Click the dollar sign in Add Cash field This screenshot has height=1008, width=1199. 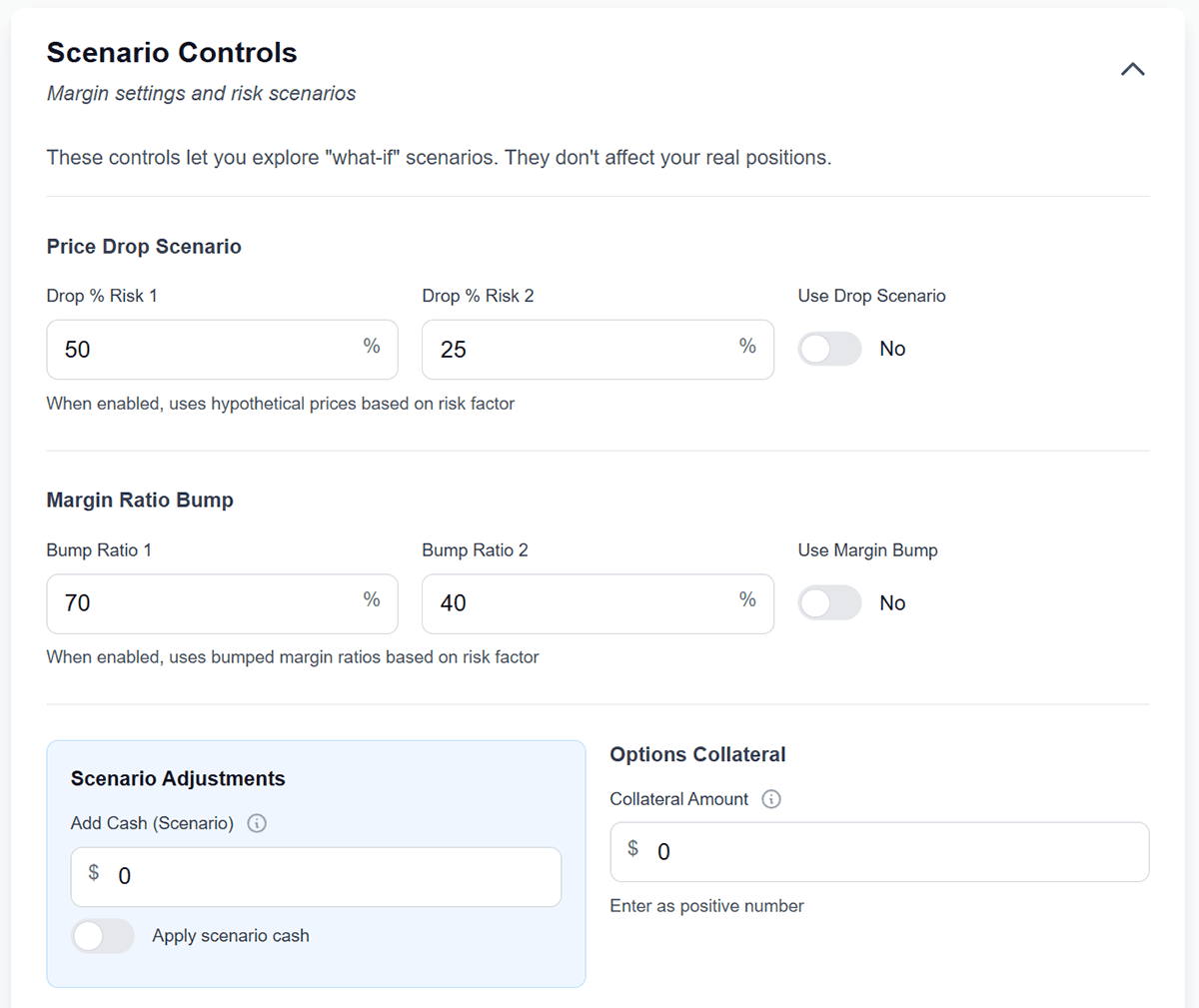click(94, 873)
